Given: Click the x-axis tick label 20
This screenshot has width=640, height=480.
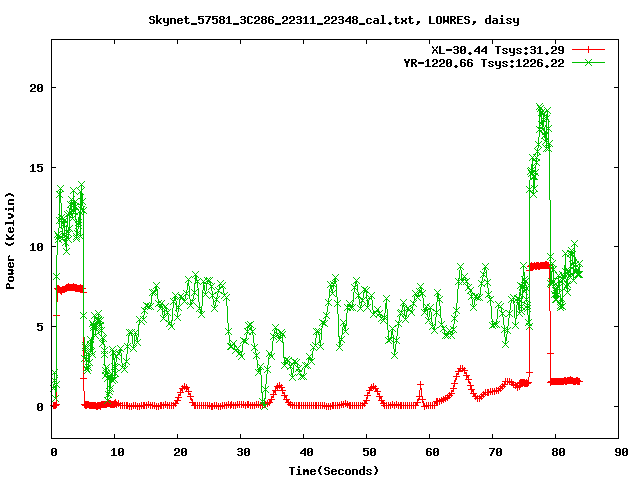Looking at the screenshot, I should [180, 452].
